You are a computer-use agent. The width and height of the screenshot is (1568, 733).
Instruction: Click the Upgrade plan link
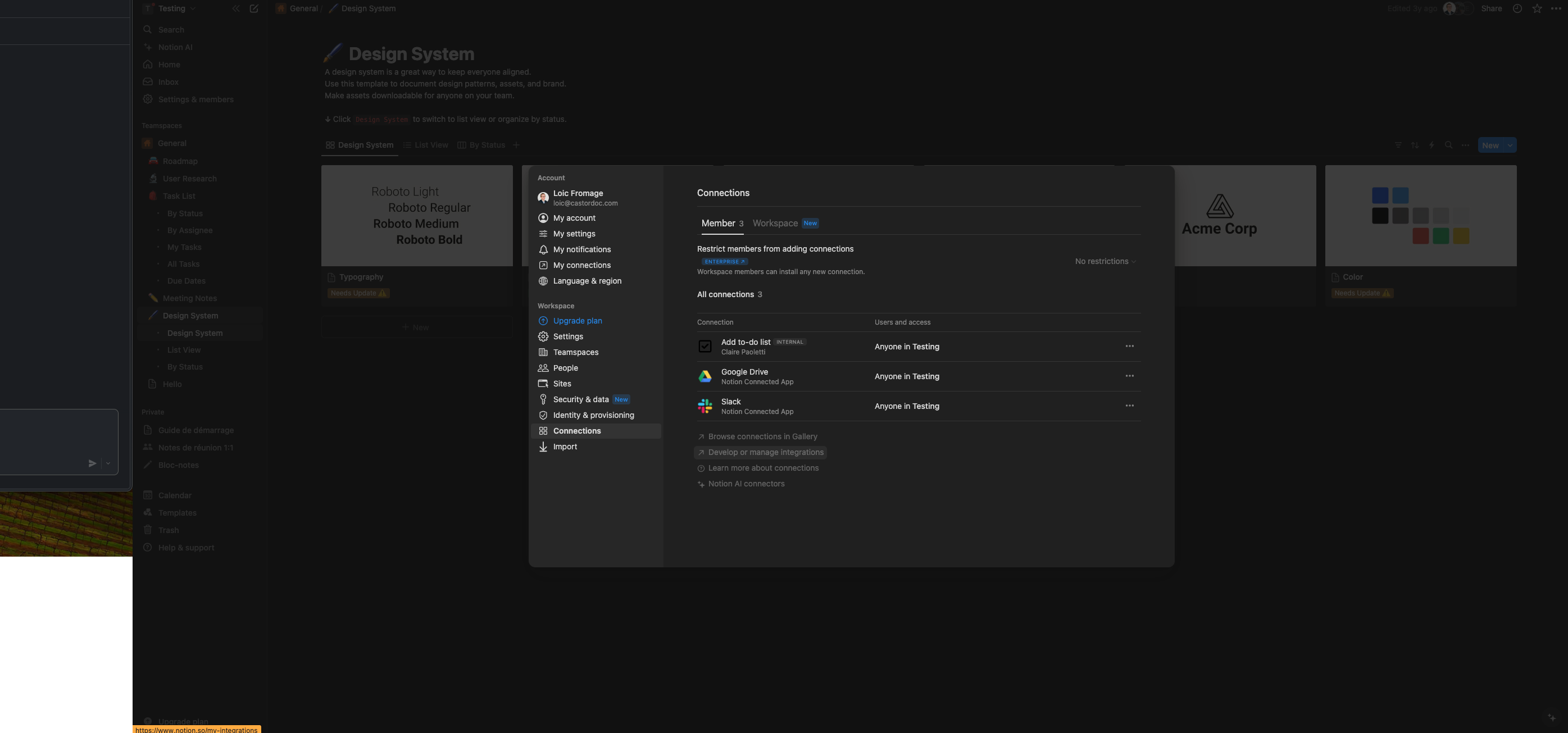pyautogui.click(x=577, y=321)
